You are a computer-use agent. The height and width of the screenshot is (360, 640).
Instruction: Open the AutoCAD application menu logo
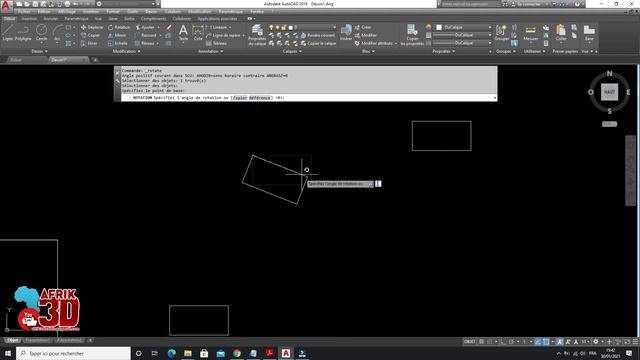click(x=6, y=5)
